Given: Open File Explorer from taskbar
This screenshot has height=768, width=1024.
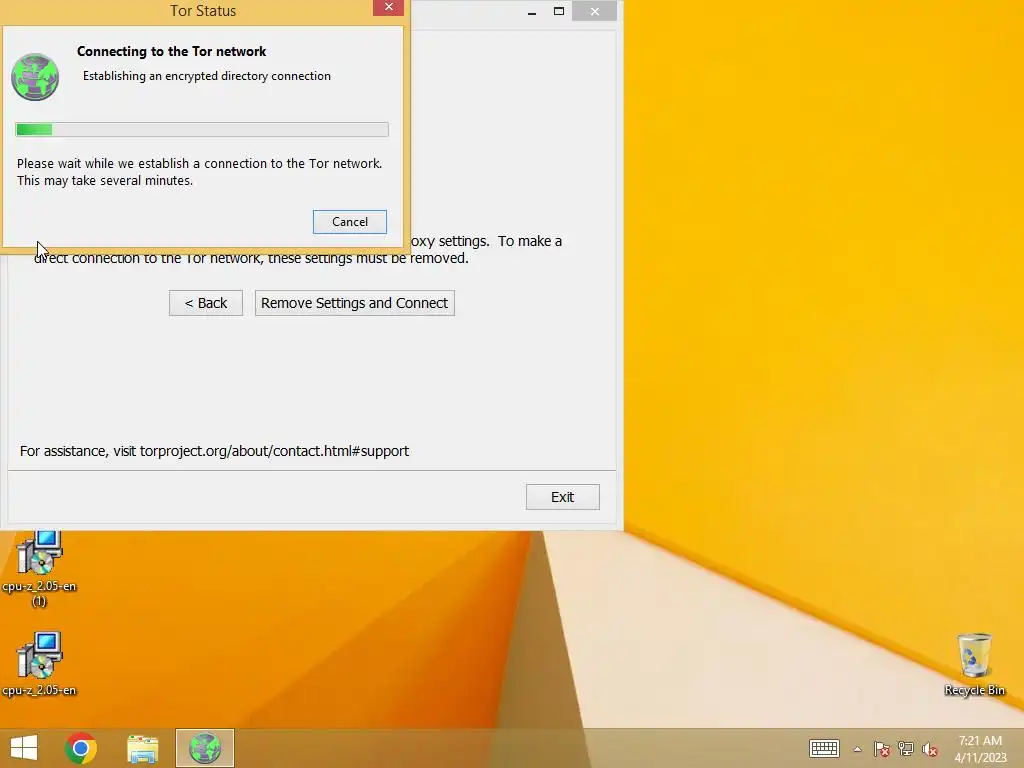Looking at the screenshot, I should click(142, 748).
